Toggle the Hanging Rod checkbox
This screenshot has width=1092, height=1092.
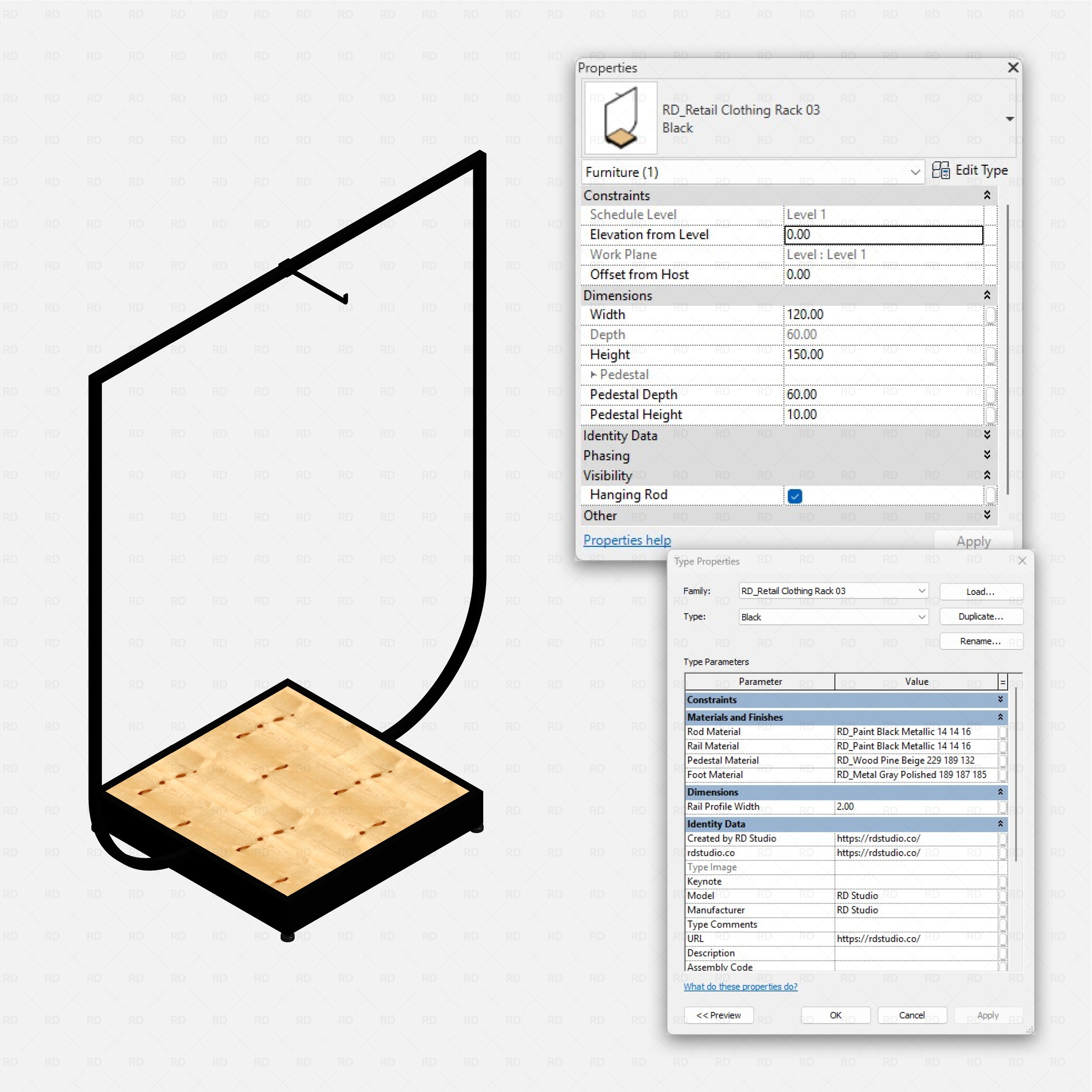(795, 496)
